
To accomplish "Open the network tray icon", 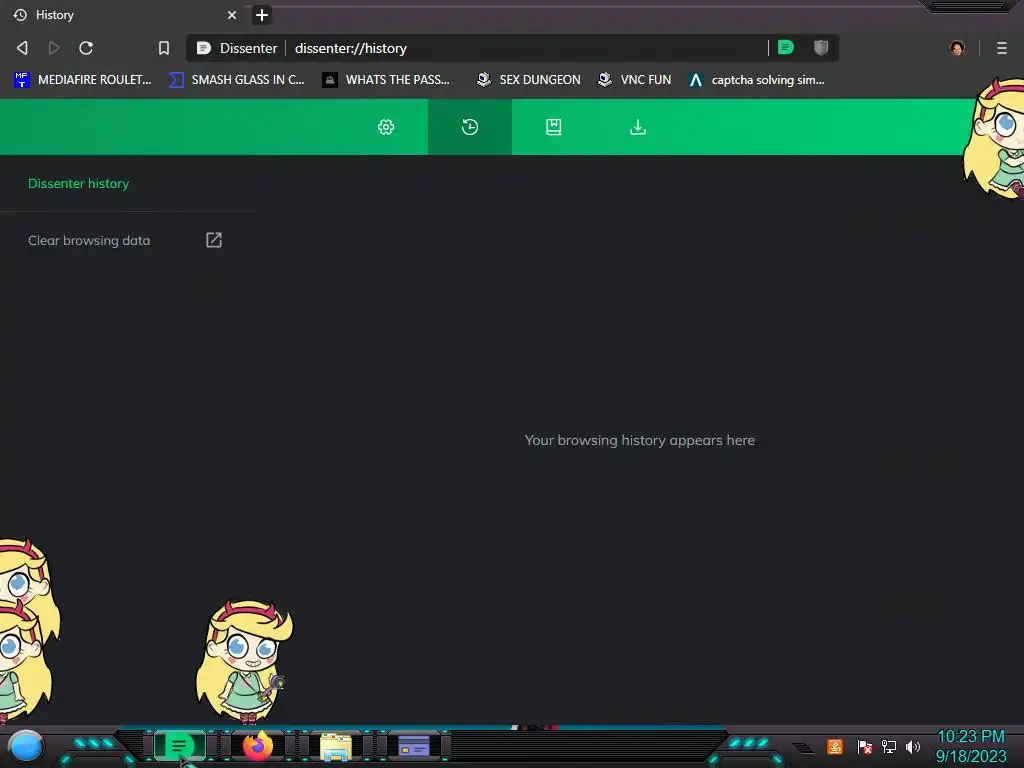I will click(889, 746).
